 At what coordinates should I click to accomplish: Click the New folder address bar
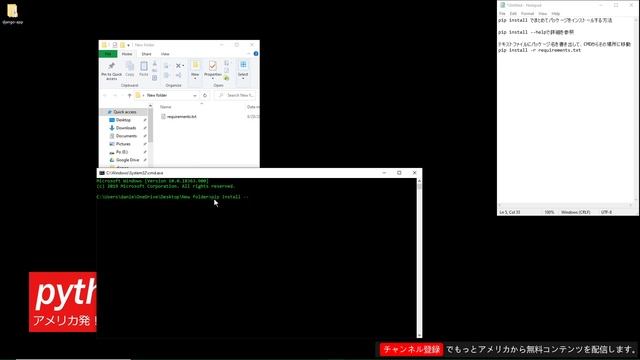[x=167, y=95]
